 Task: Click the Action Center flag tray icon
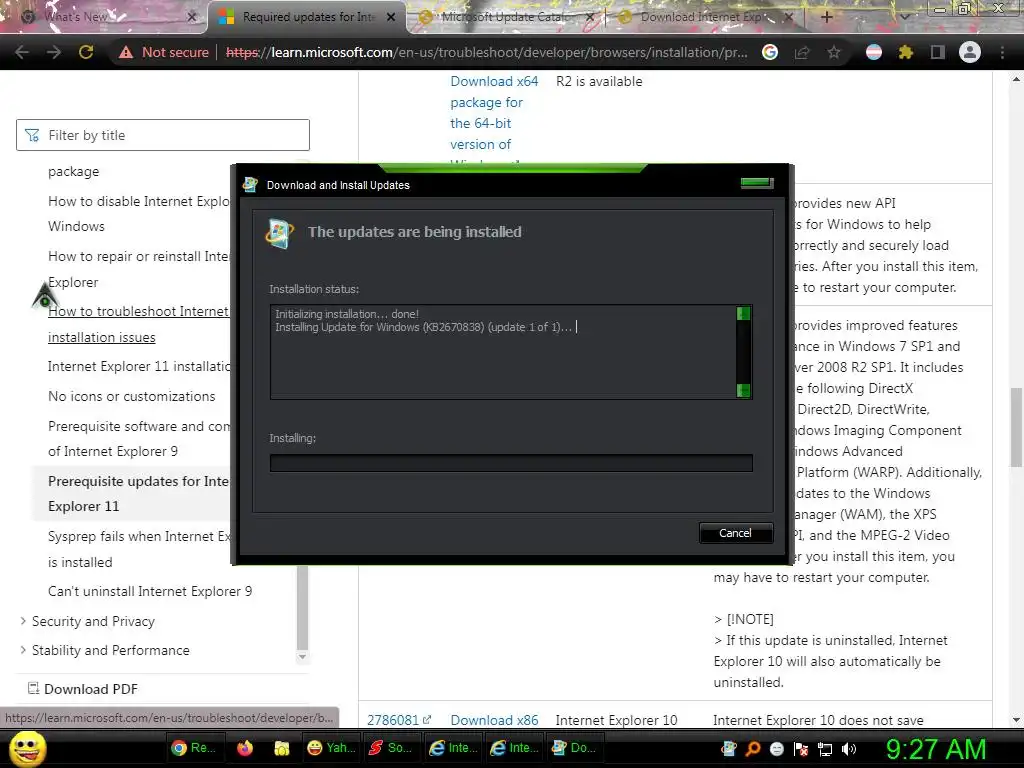pos(801,749)
